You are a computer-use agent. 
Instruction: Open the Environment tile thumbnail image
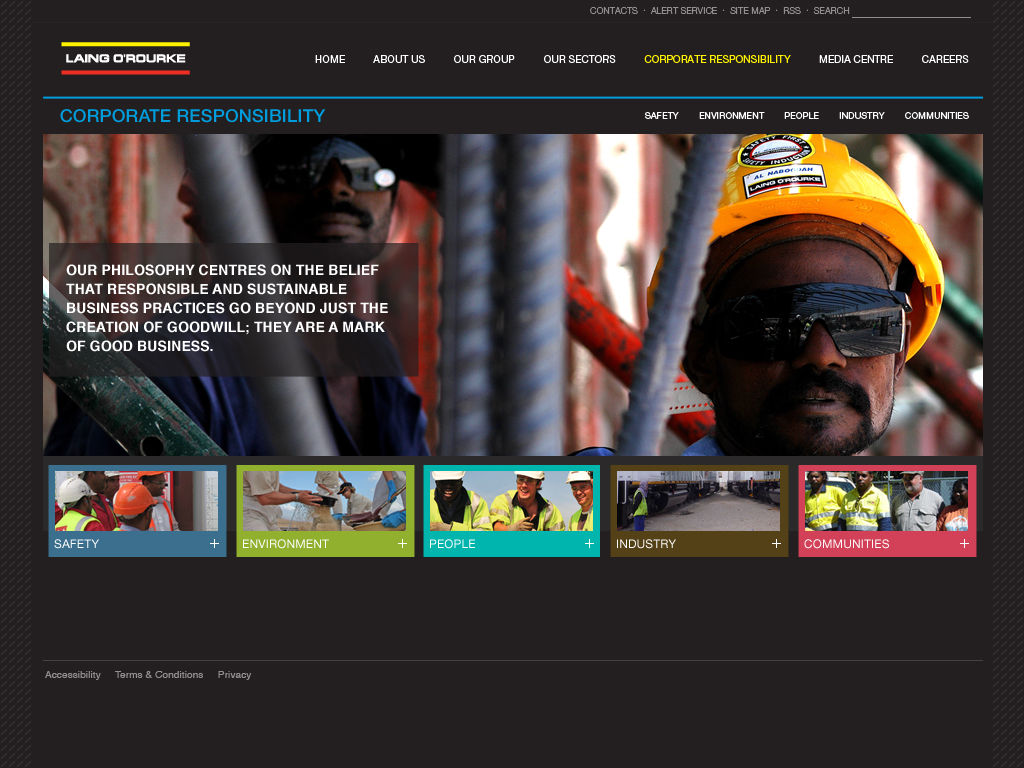[x=324, y=501]
